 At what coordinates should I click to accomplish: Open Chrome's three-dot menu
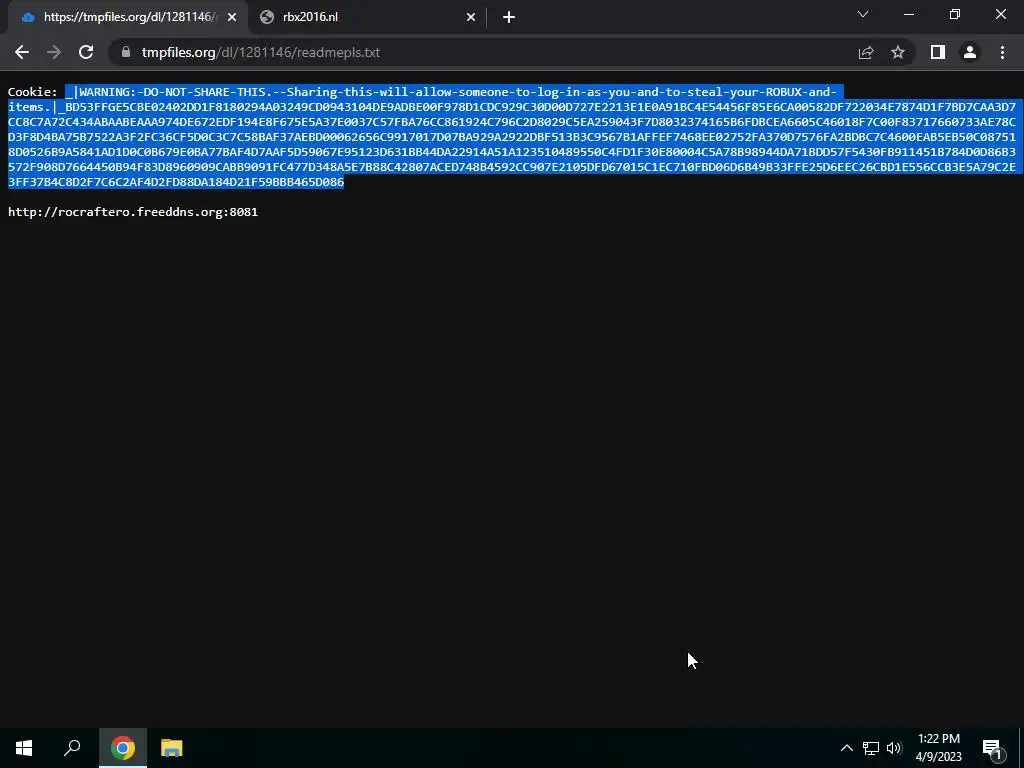pos(1002,52)
